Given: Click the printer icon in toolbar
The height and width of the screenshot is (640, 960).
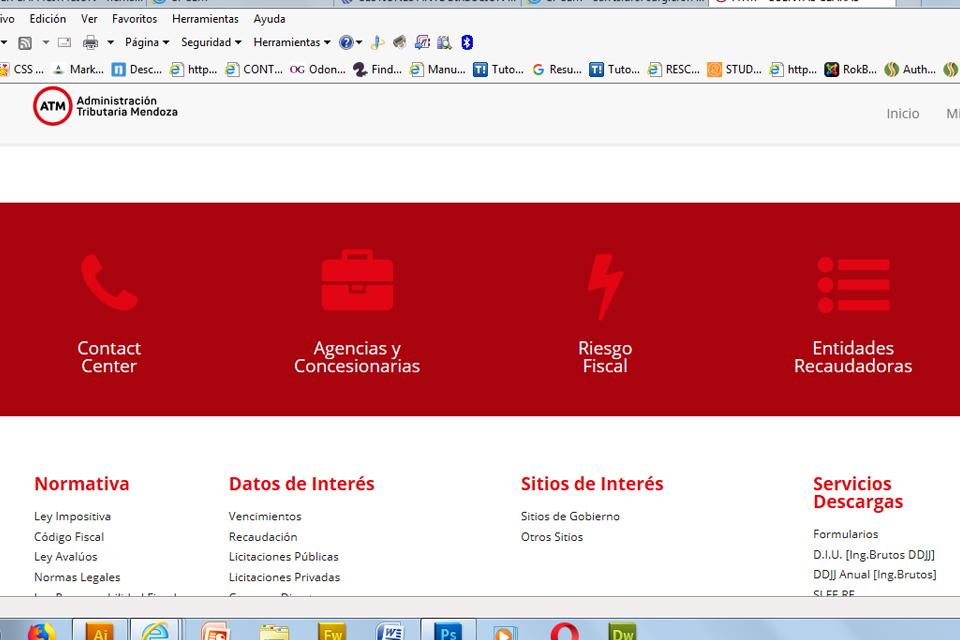Looking at the screenshot, I should (91, 42).
